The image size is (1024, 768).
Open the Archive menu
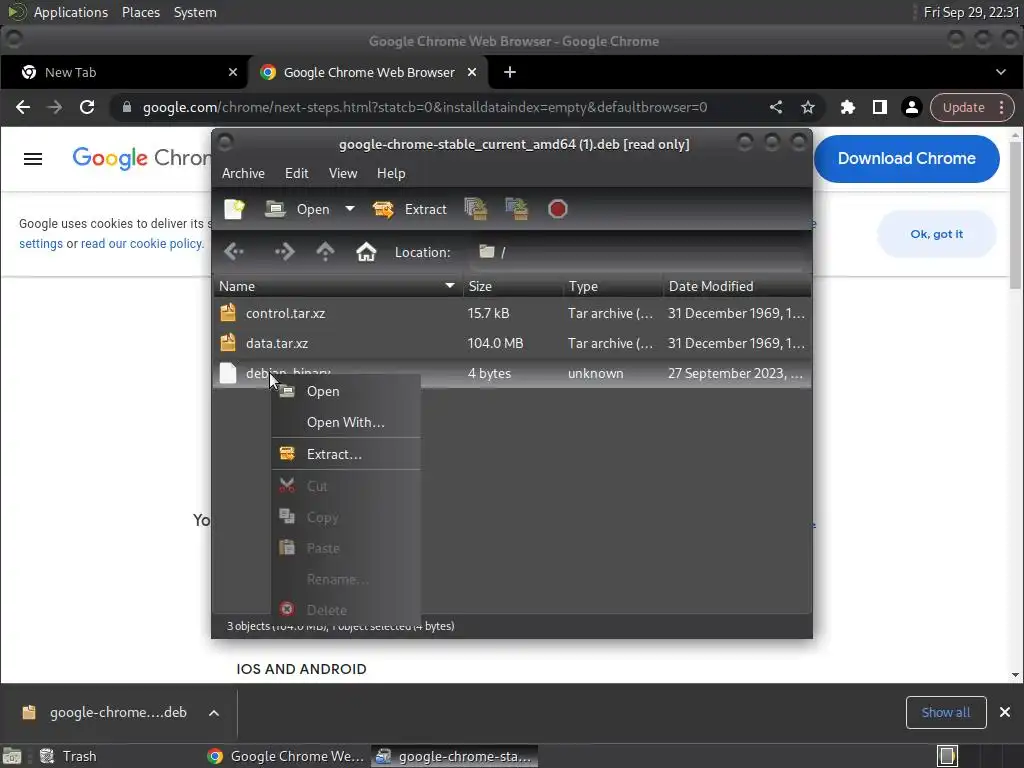coord(243,173)
